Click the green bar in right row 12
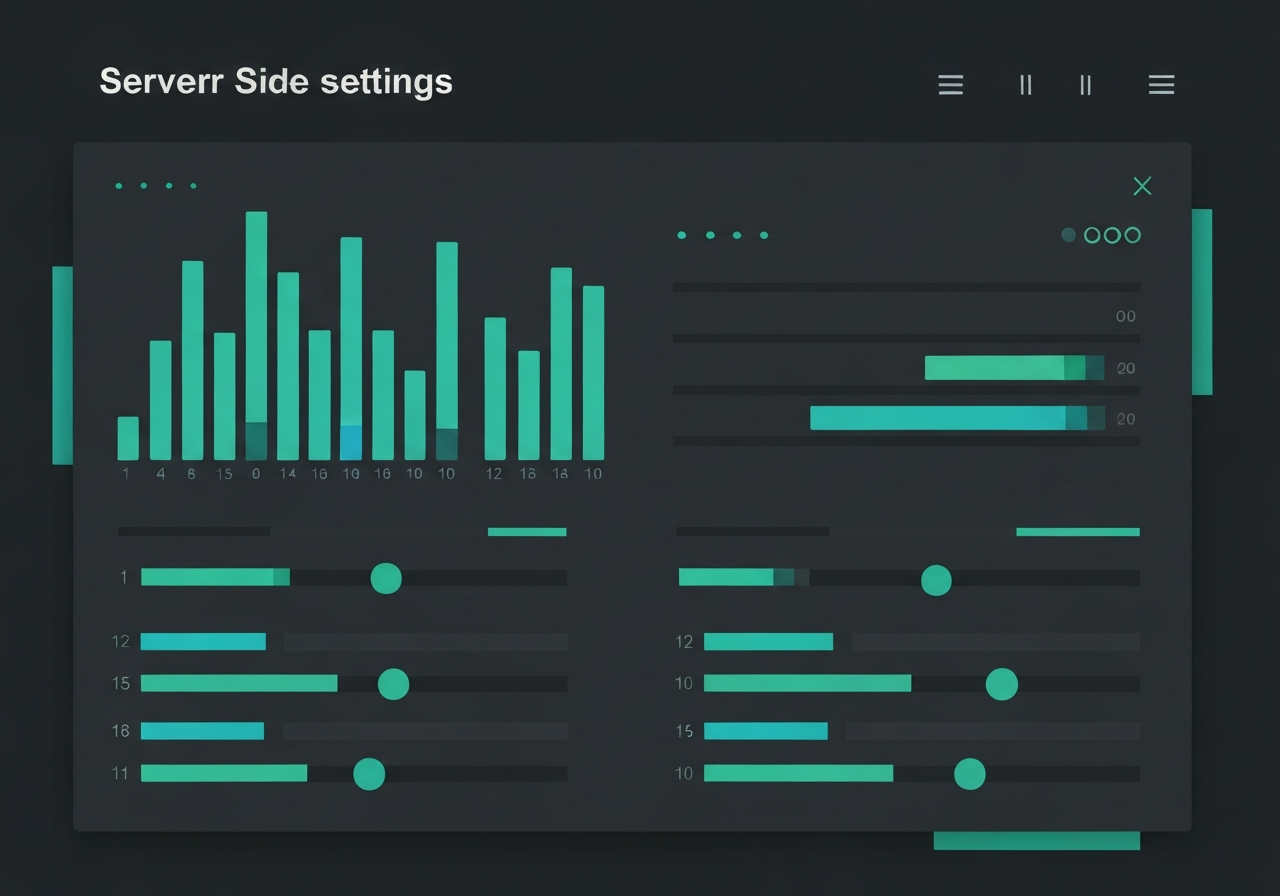 pyautogui.click(x=768, y=641)
